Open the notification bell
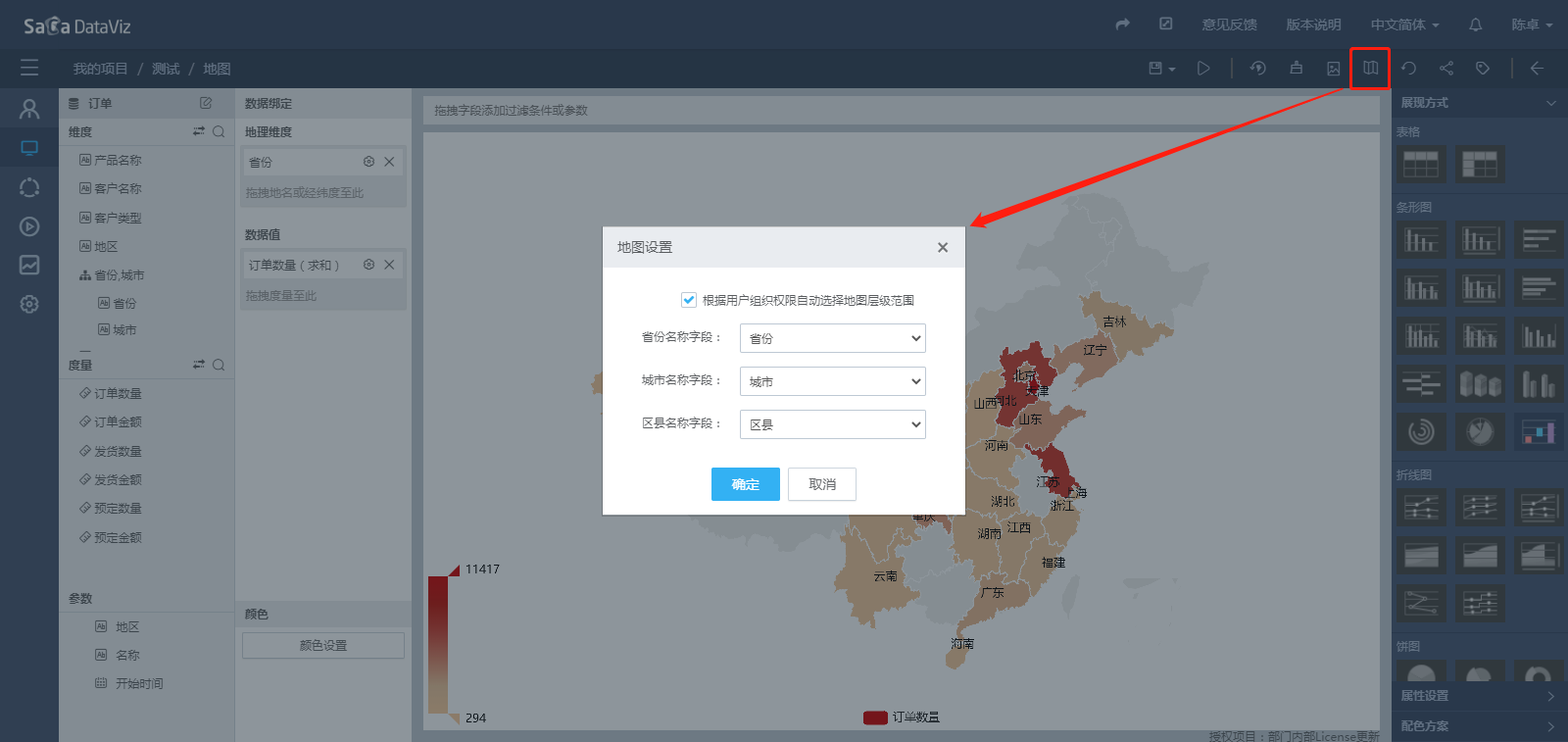Image resolution: width=1568 pixels, height=742 pixels. point(1475,25)
